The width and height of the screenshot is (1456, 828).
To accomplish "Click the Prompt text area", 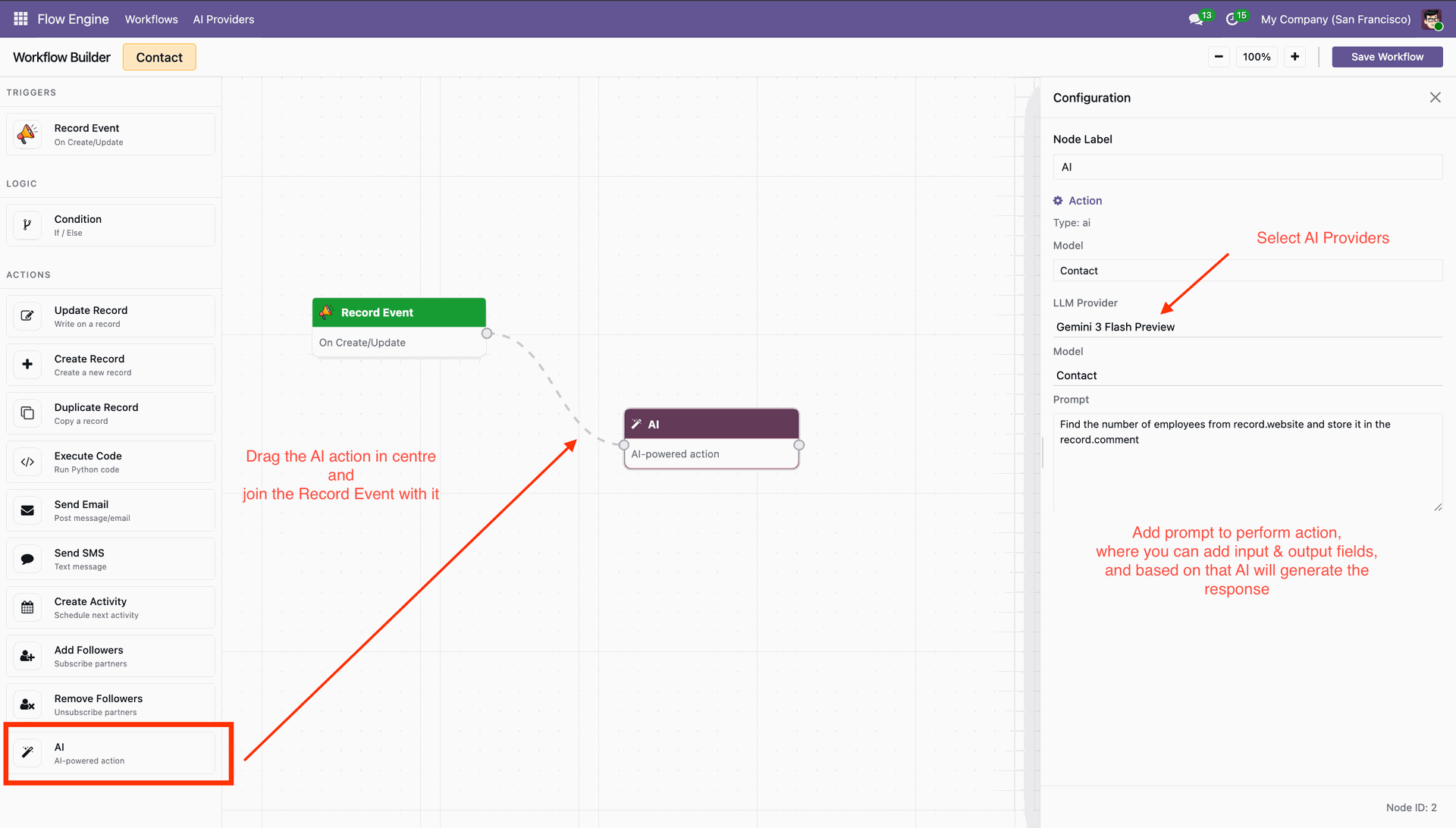I will point(1247,463).
